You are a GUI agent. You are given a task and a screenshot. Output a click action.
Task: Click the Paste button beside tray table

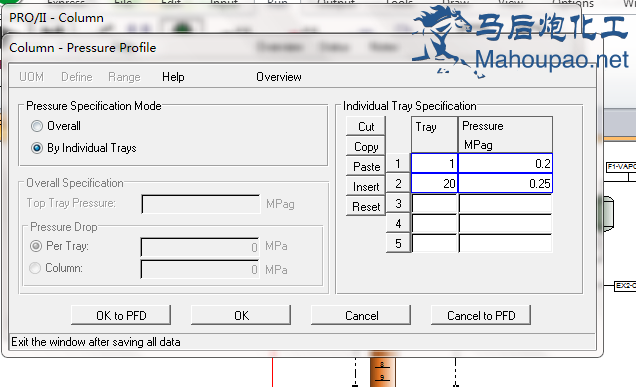tap(366, 166)
